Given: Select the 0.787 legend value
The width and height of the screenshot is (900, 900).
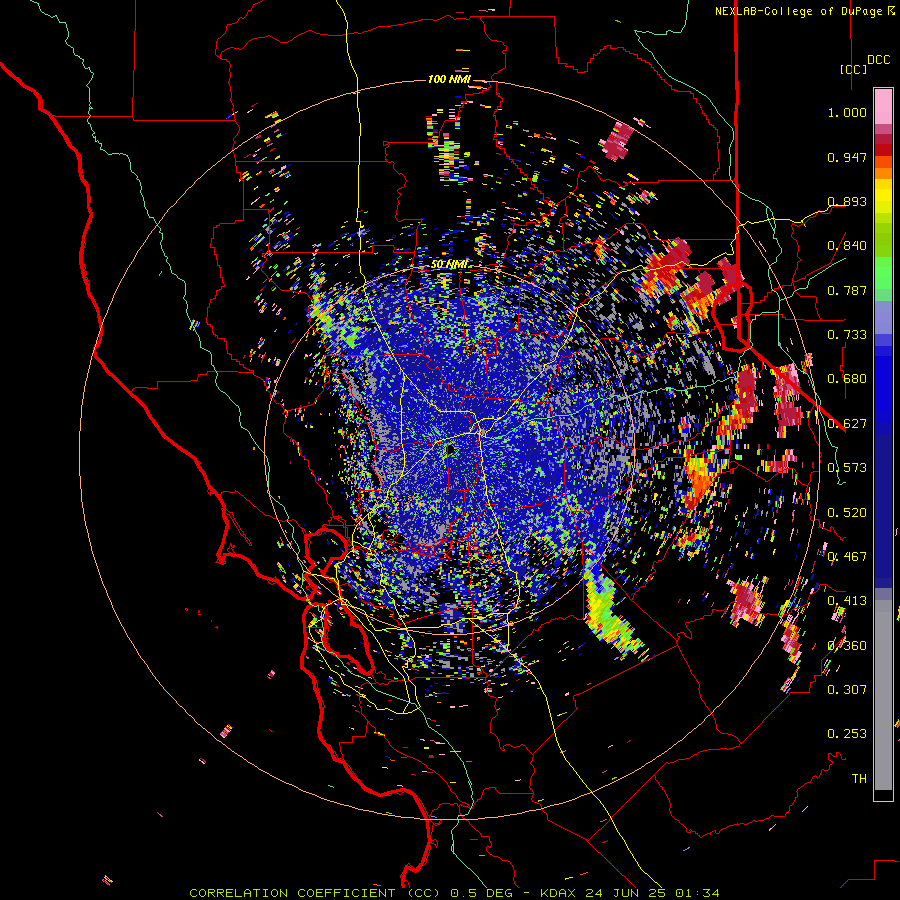Looking at the screenshot, I should (847, 290).
